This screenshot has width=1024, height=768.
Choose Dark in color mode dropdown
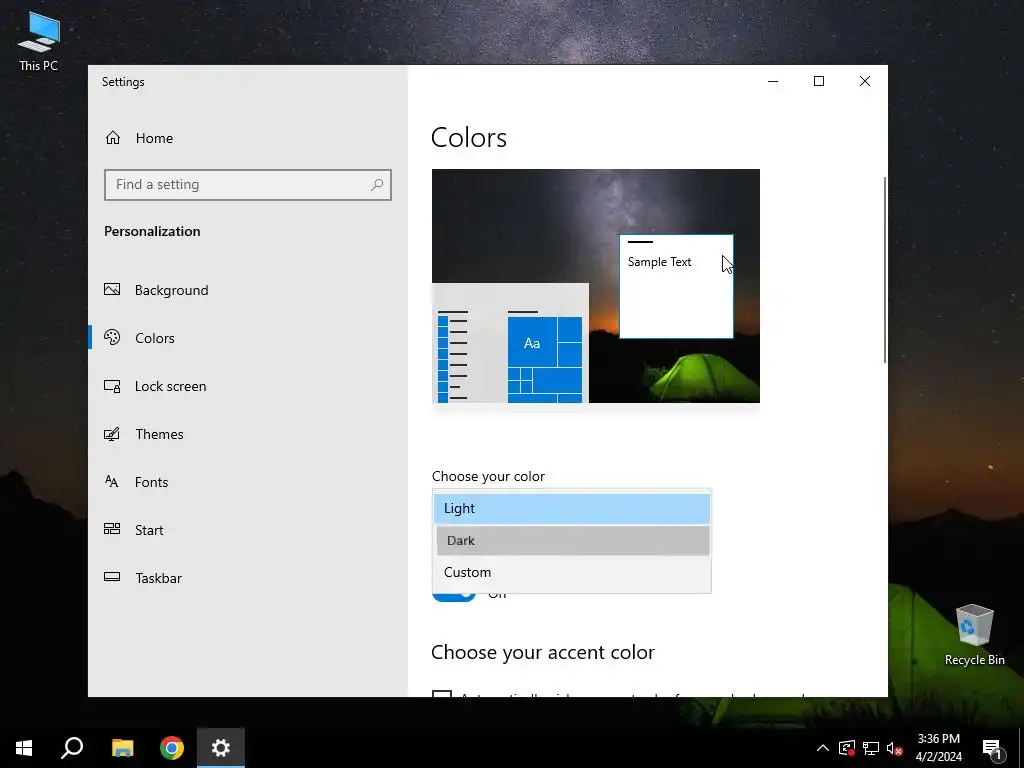573,541
